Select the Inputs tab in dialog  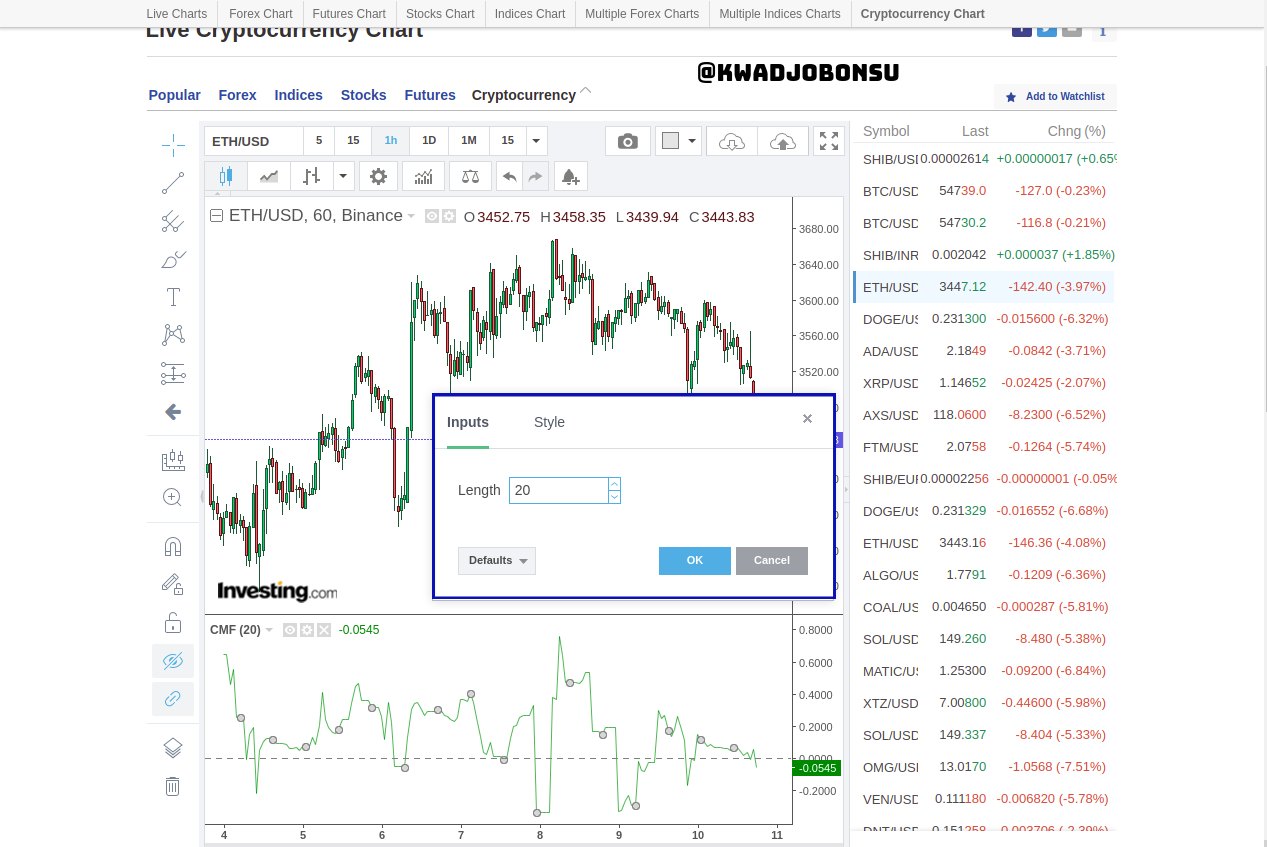click(468, 422)
